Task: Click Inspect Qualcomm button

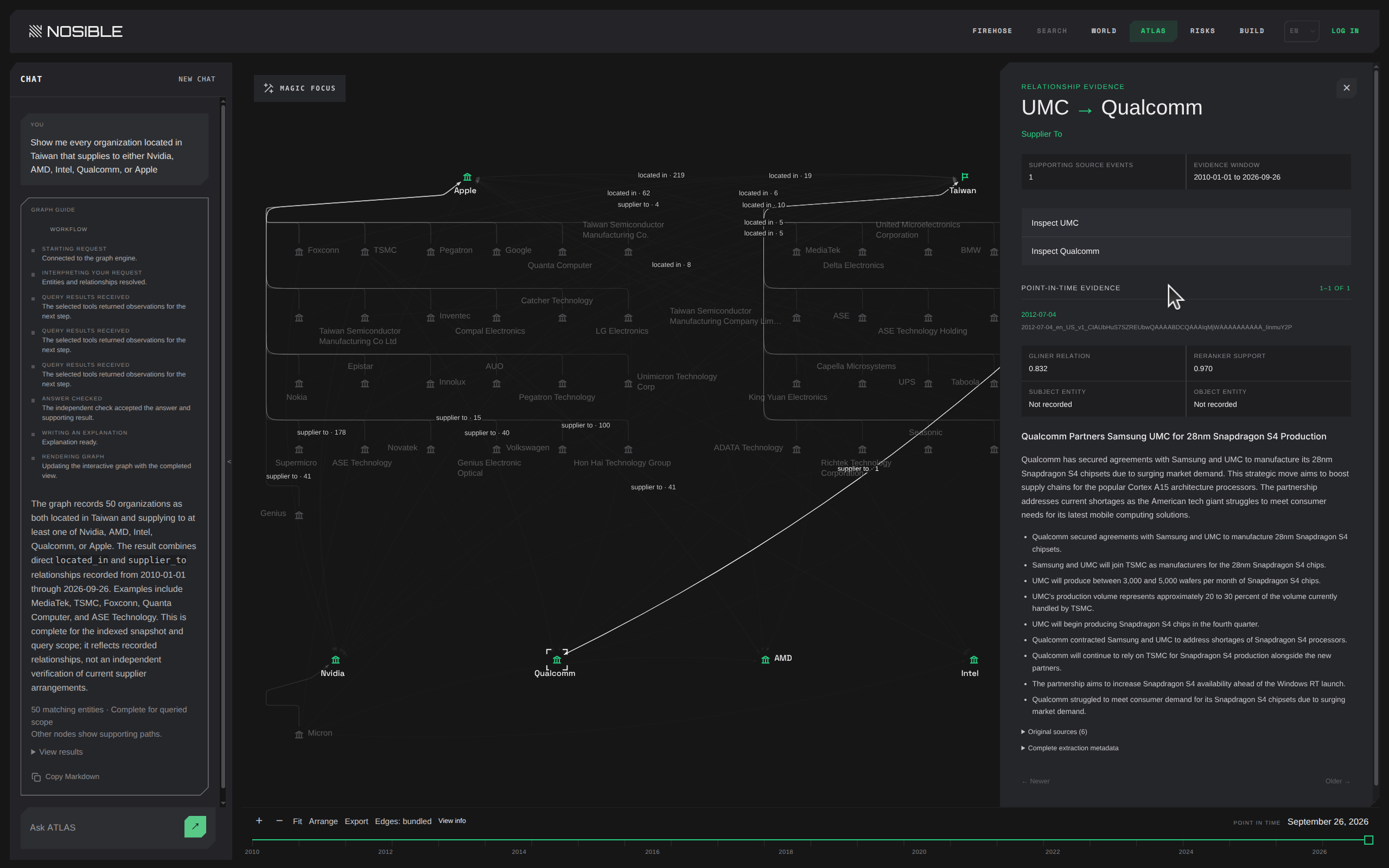Action: pos(1185,251)
